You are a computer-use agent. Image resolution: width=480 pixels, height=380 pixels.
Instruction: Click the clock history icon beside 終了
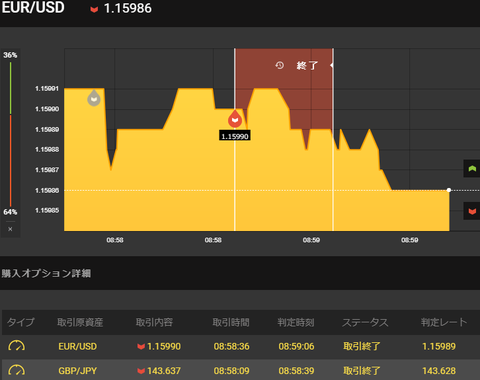[280, 65]
